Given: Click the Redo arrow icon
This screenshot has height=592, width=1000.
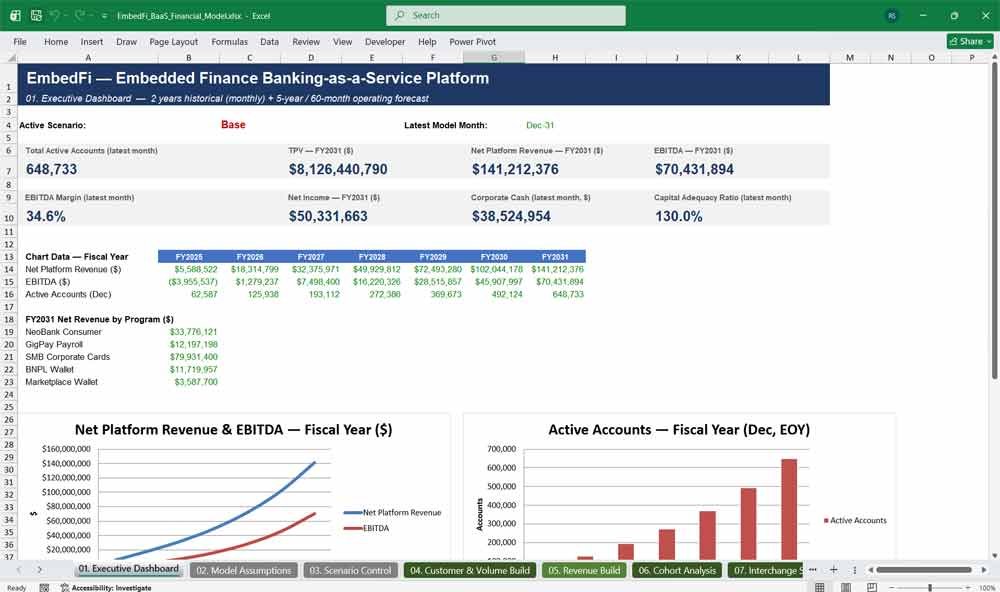Looking at the screenshot, I should point(79,15).
